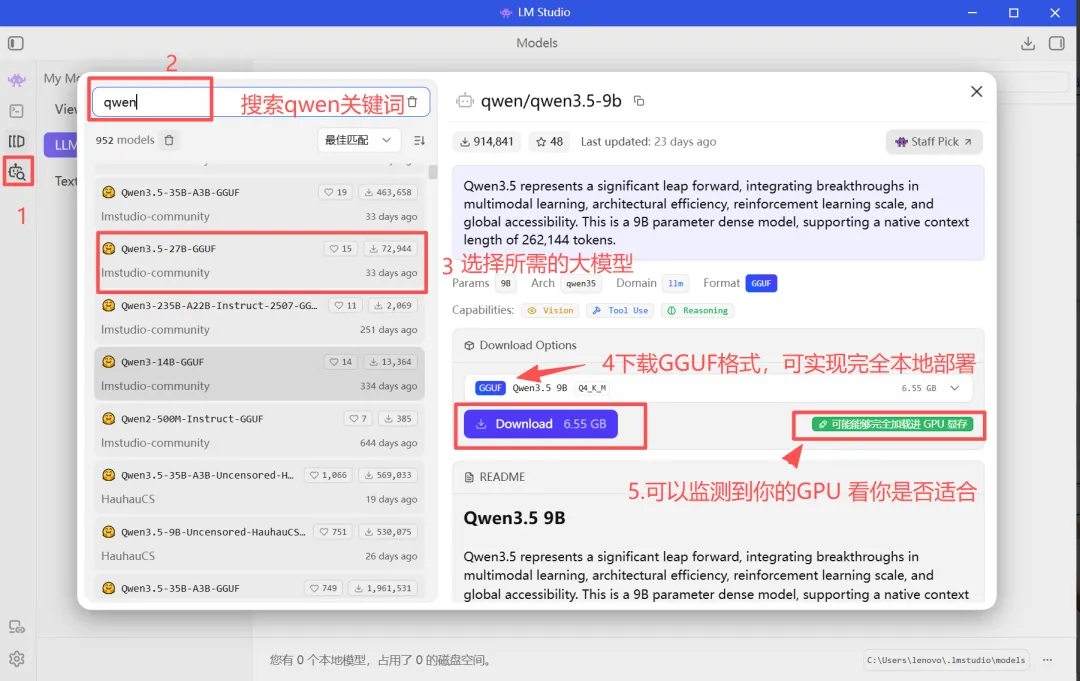1080x681 pixels.
Task: Open the downloads icon in top bar
Action: 1028,43
